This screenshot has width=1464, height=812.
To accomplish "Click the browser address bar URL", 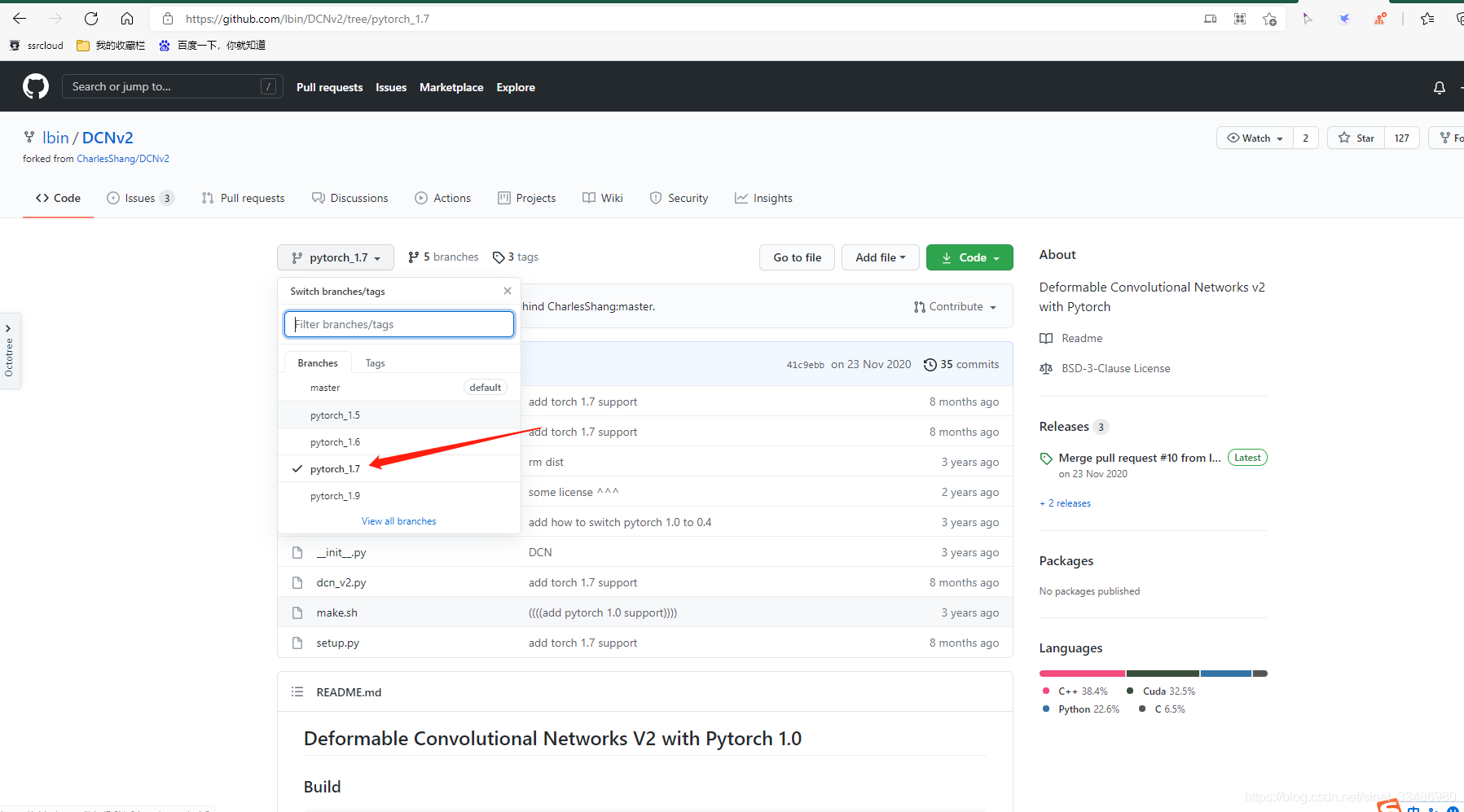I will pyautogui.click(x=307, y=19).
